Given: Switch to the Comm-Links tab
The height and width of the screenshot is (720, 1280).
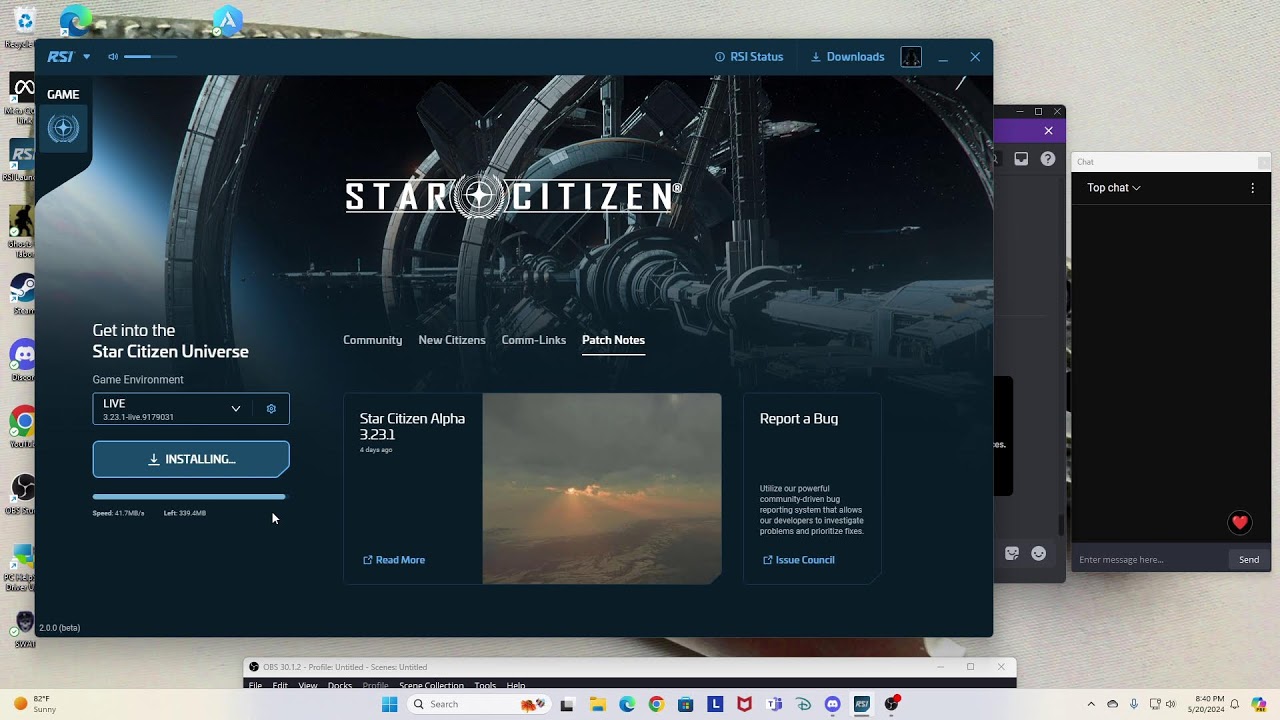Looking at the screenshot, I should coord(534,340).
